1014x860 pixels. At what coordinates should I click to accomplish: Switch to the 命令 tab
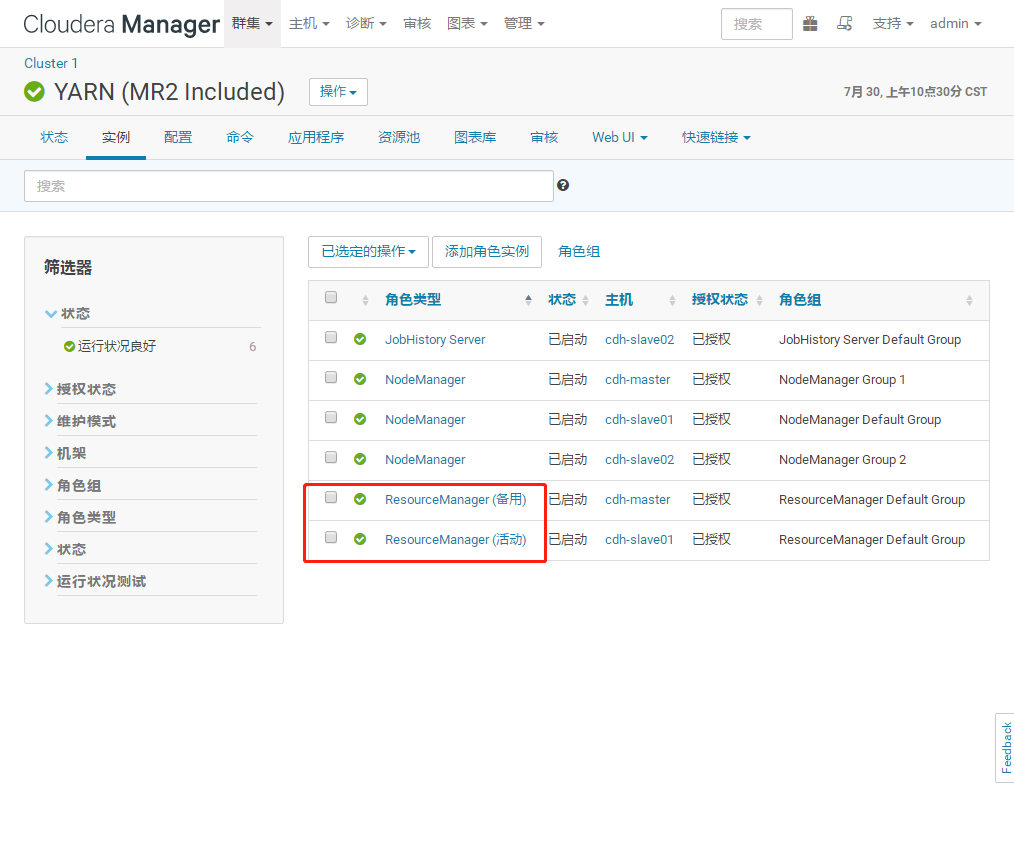click(x=240, y=138)
